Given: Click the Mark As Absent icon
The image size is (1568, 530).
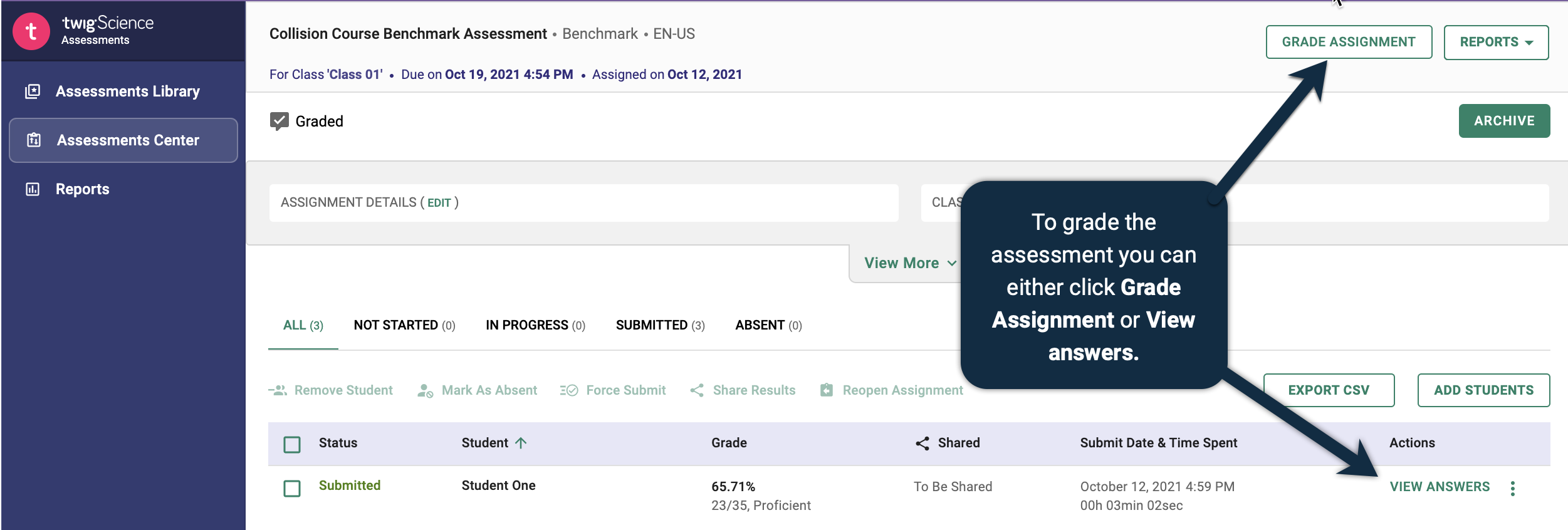Looking at the screenshot, I should [x=426, y=390].
